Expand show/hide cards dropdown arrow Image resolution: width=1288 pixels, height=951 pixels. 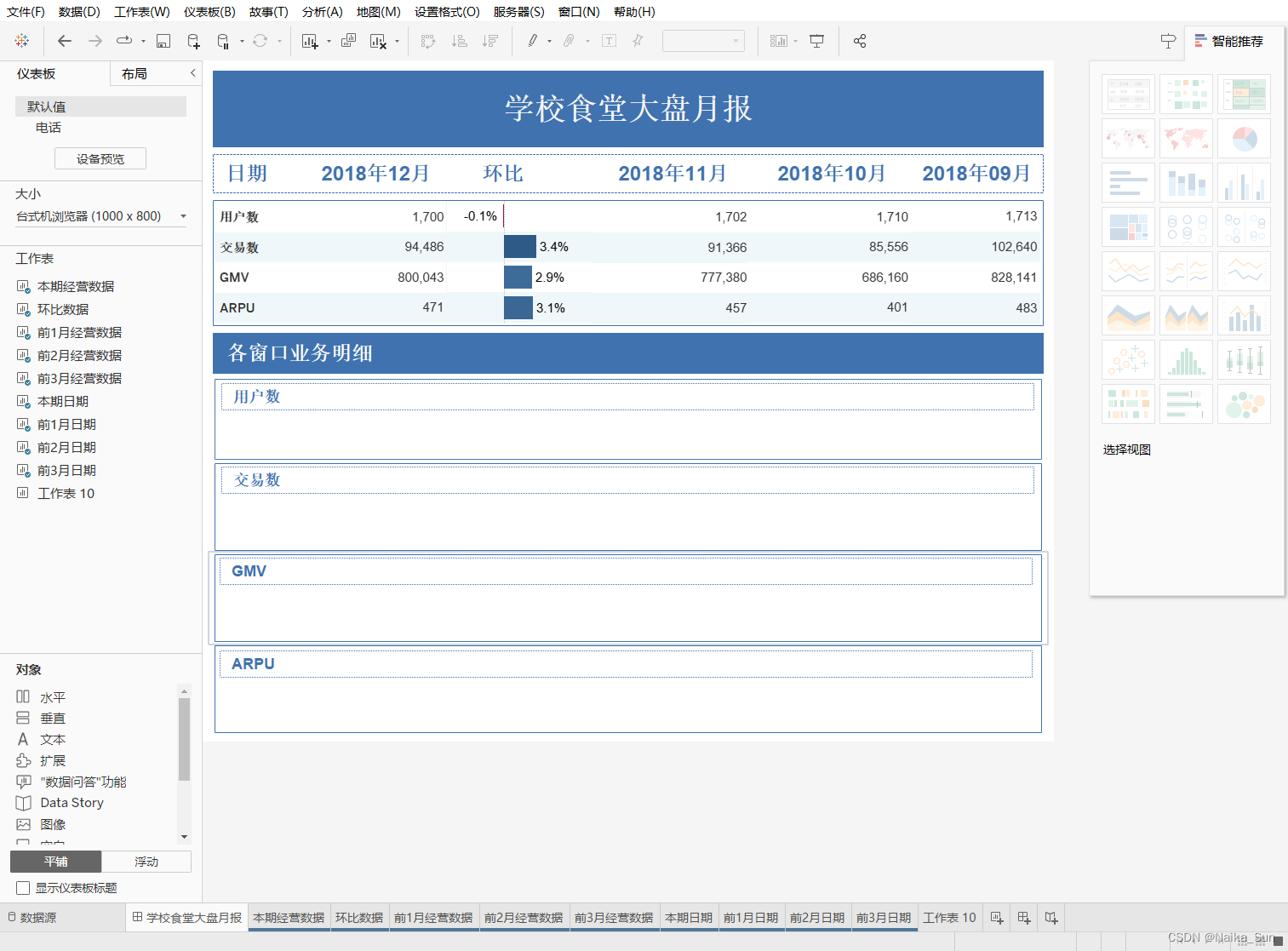(795, 41)
